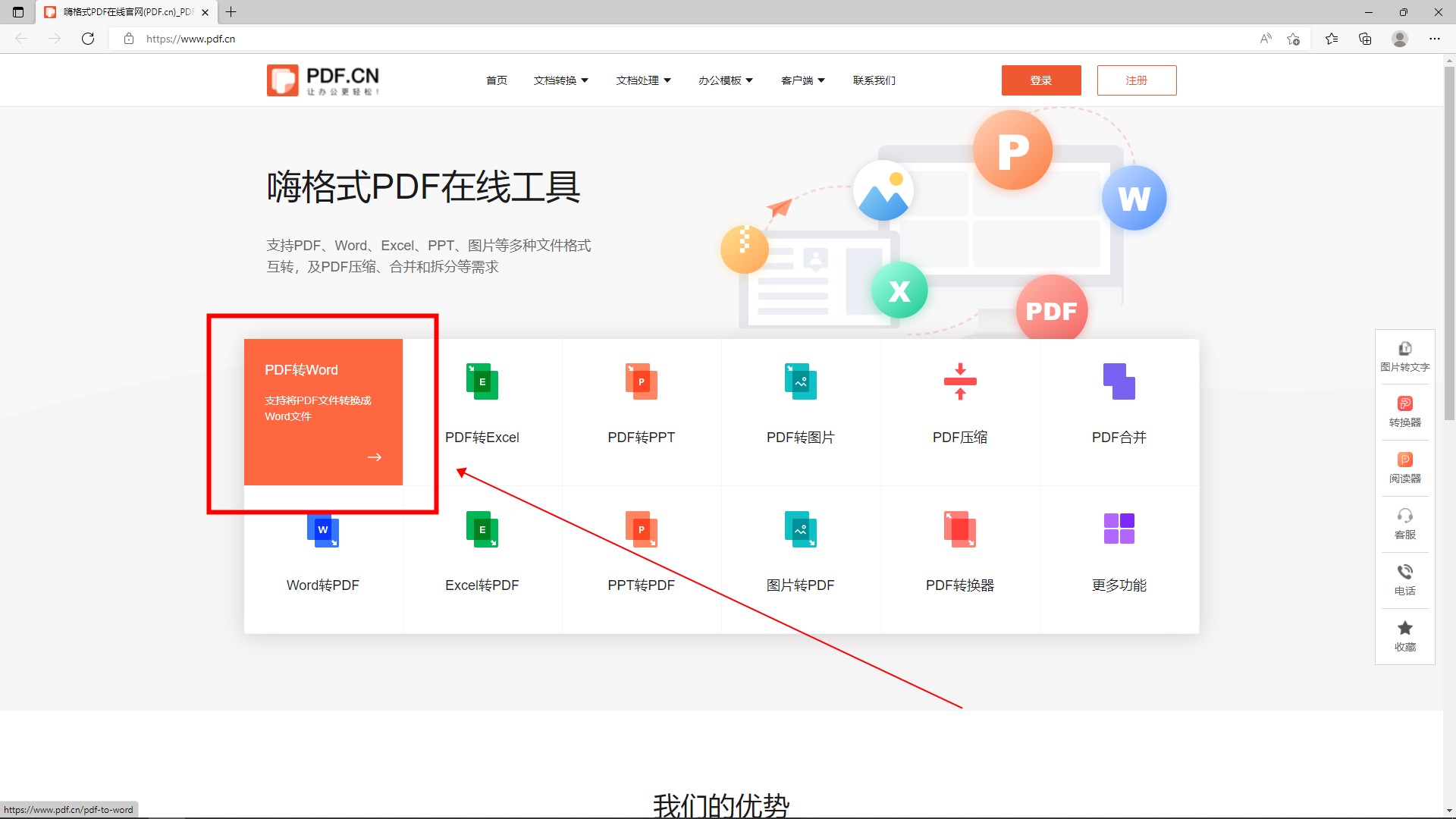Viewport: 1456px width, 819px height.
Task: Expand the 客户端 dropdown menu
Action: coord(803,80)
